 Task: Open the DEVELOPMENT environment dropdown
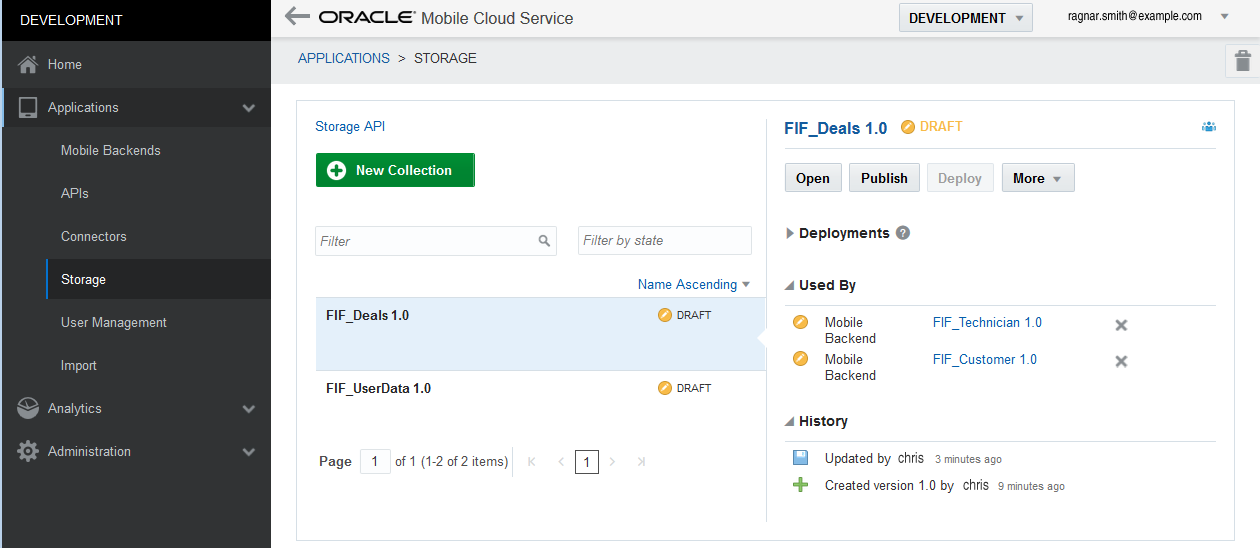tap(965, 18)
